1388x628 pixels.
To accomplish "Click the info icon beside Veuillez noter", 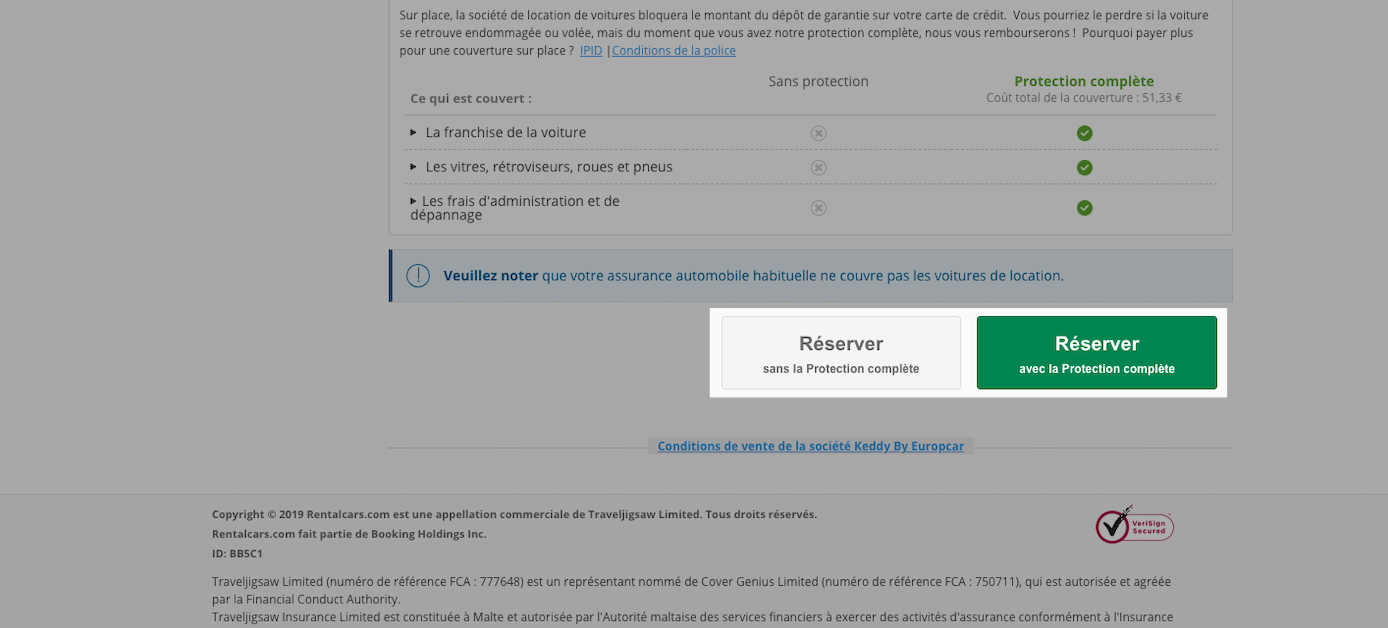I will click(418, 275).
